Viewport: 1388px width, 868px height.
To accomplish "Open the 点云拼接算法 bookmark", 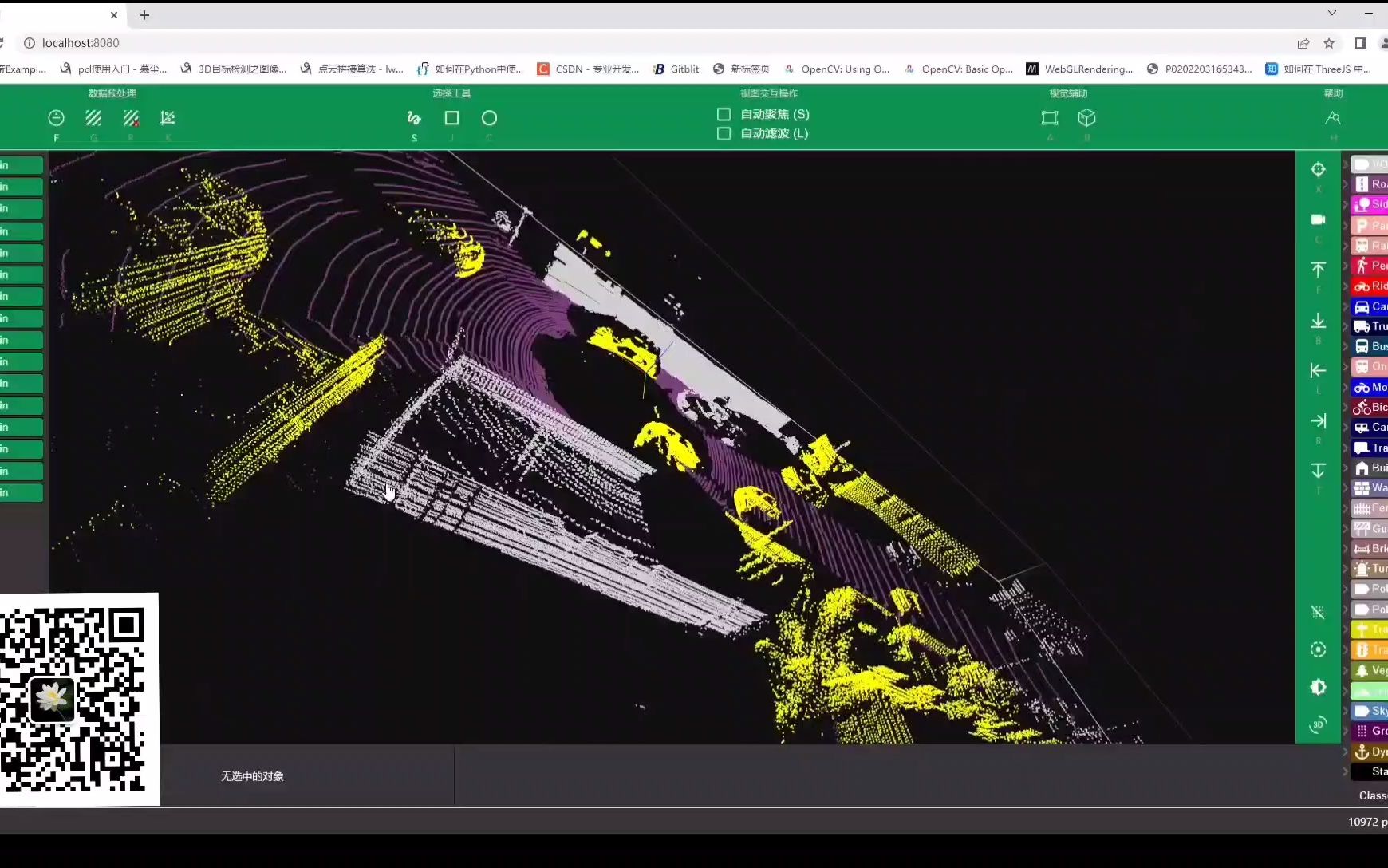I will click(x=352, y=69).
